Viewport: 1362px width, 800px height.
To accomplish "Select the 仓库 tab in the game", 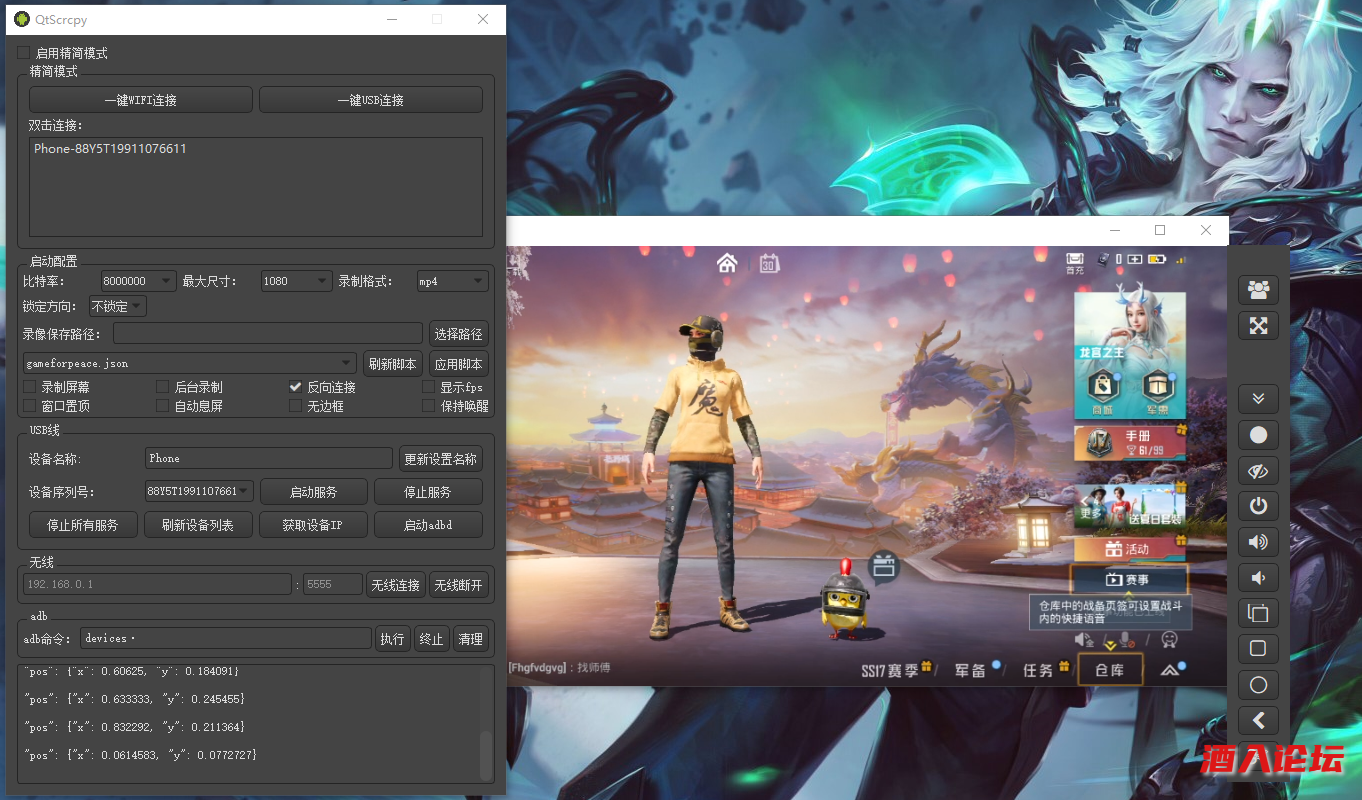I will click(x=1110, y=670).
